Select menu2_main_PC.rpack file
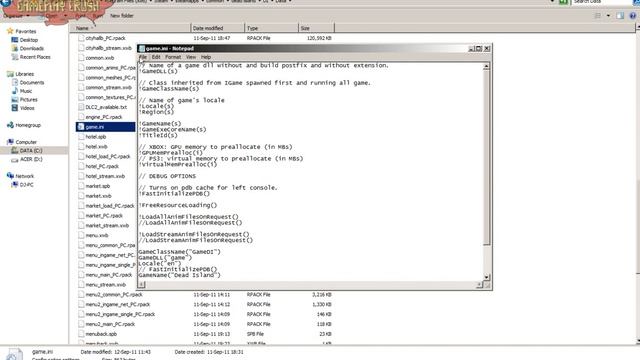This screenshot has height=360, width=640. click(x=110, y=324)
